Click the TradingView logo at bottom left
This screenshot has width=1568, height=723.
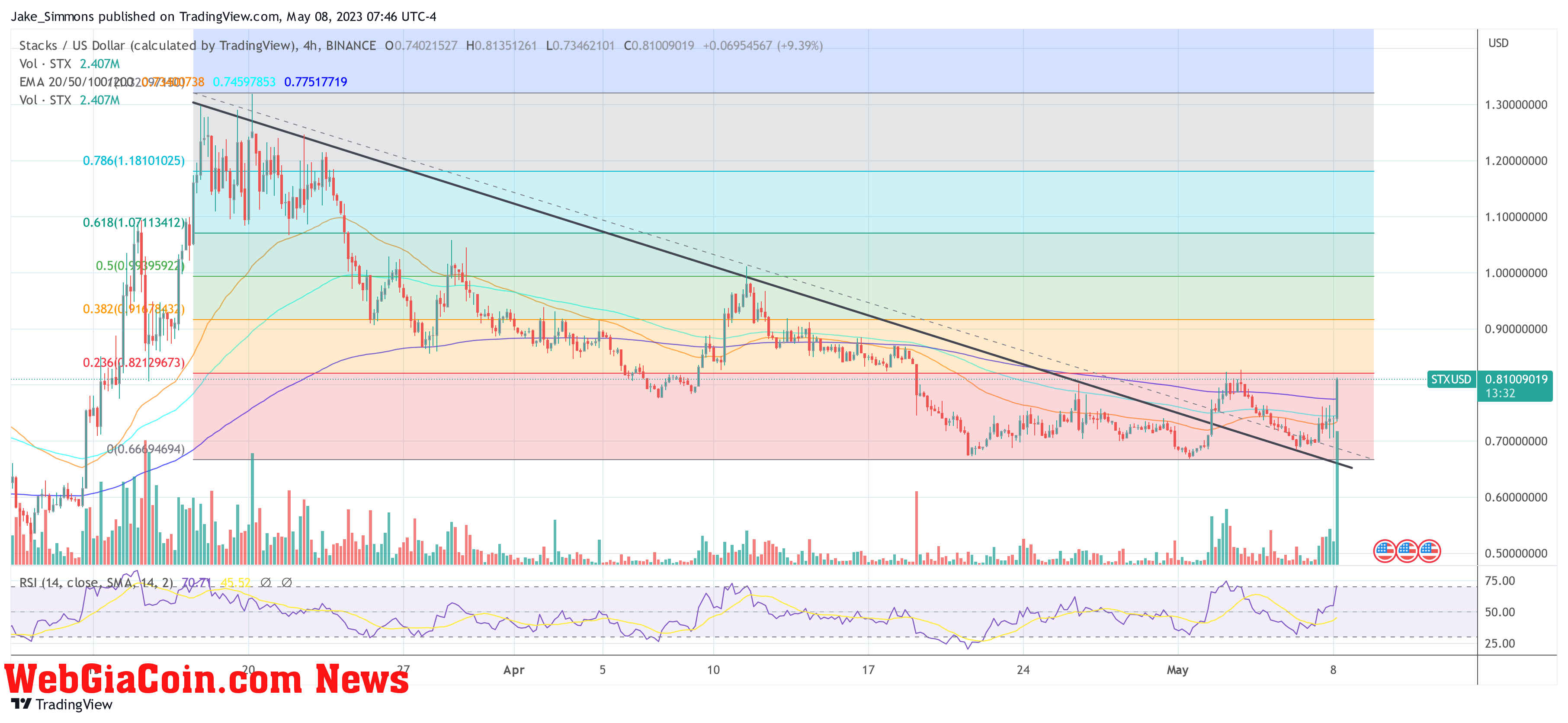coord(62,704)
